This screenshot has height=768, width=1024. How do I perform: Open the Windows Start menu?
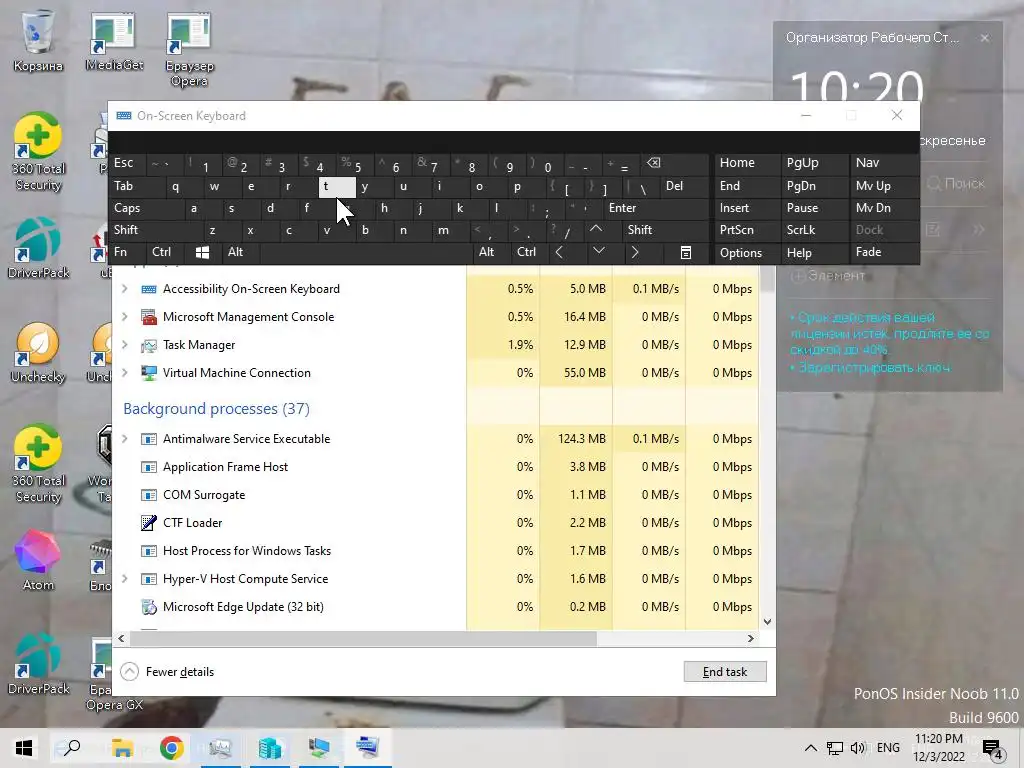24,748
